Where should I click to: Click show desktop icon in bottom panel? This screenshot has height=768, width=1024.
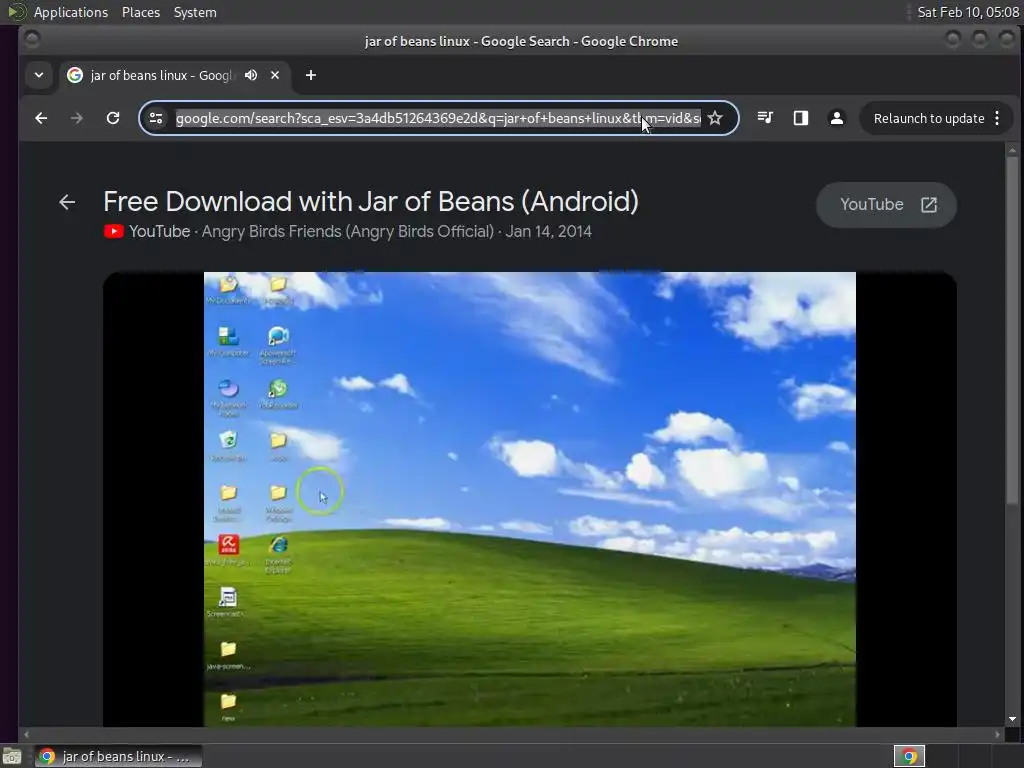point(12,757)
